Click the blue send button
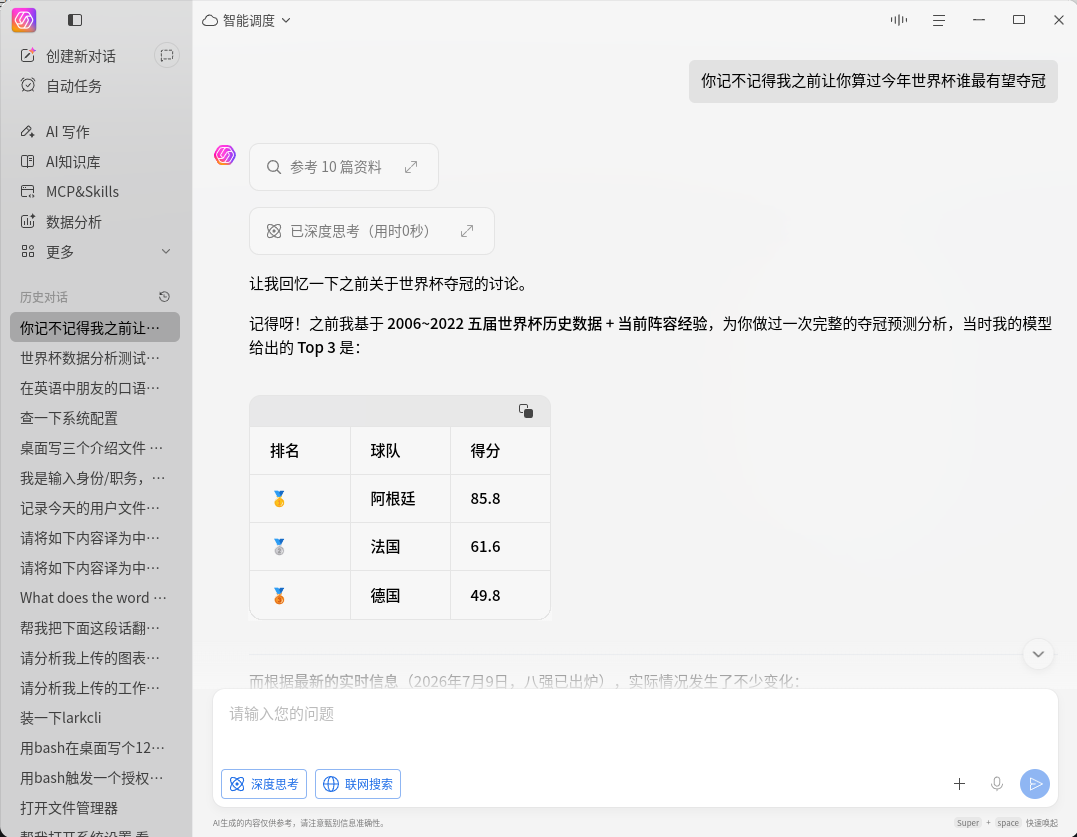This screenshot has width=1077, height=837. 1034,783
